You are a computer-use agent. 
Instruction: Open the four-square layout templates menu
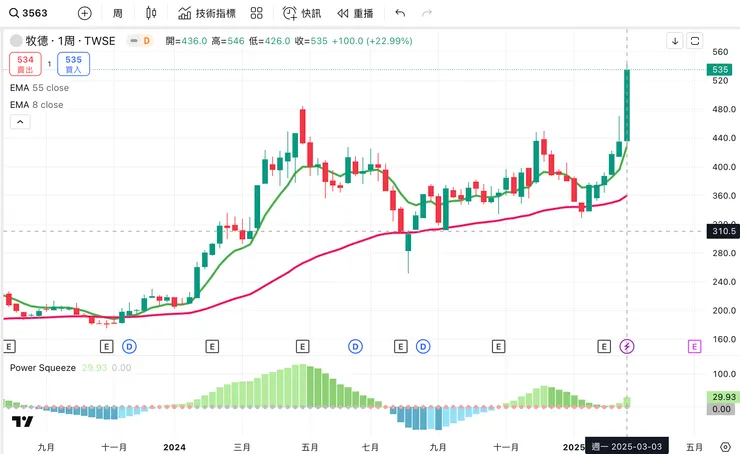tap(256, 13)
